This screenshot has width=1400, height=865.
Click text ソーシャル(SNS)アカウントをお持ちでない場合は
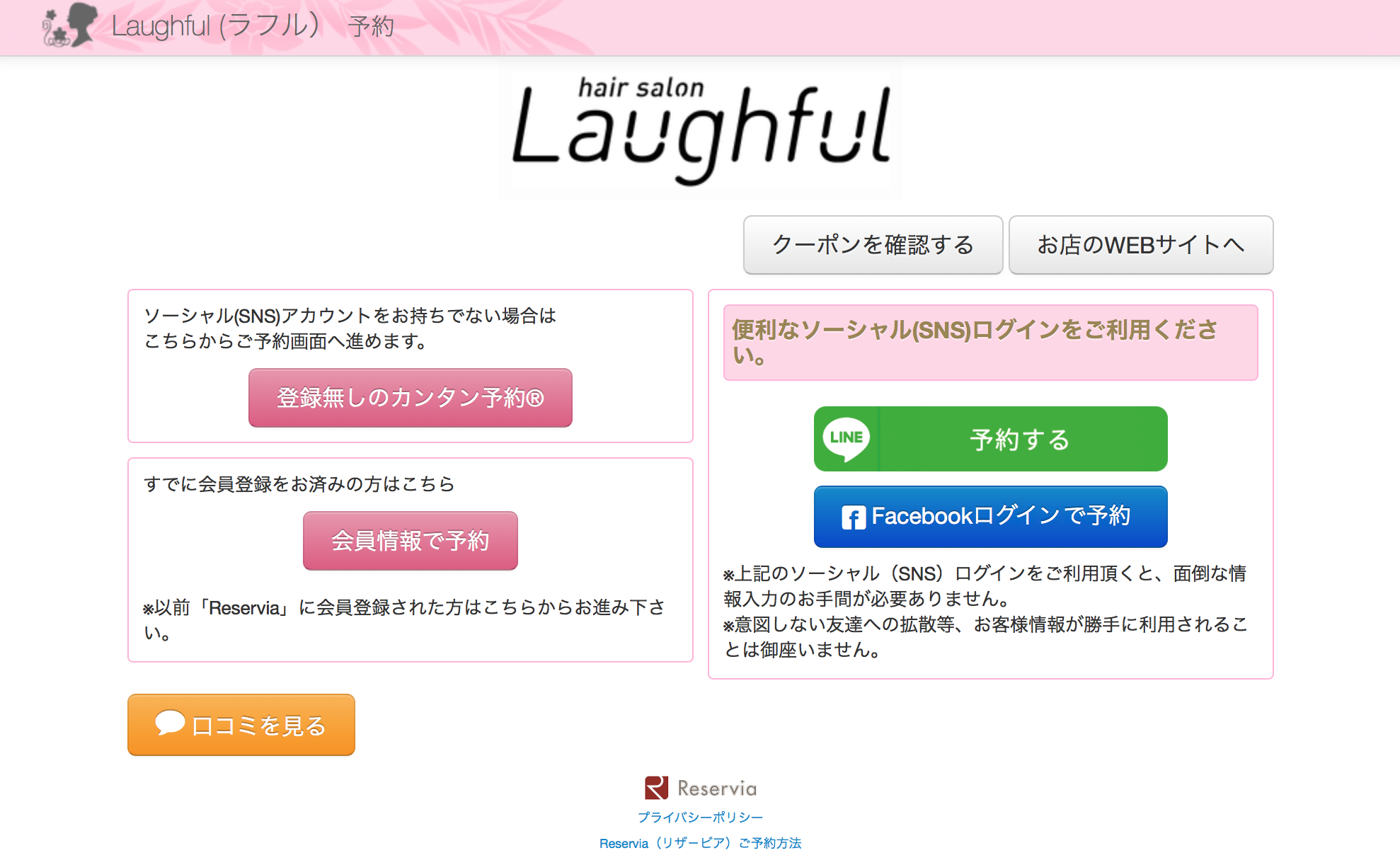[x=350, y=316]
